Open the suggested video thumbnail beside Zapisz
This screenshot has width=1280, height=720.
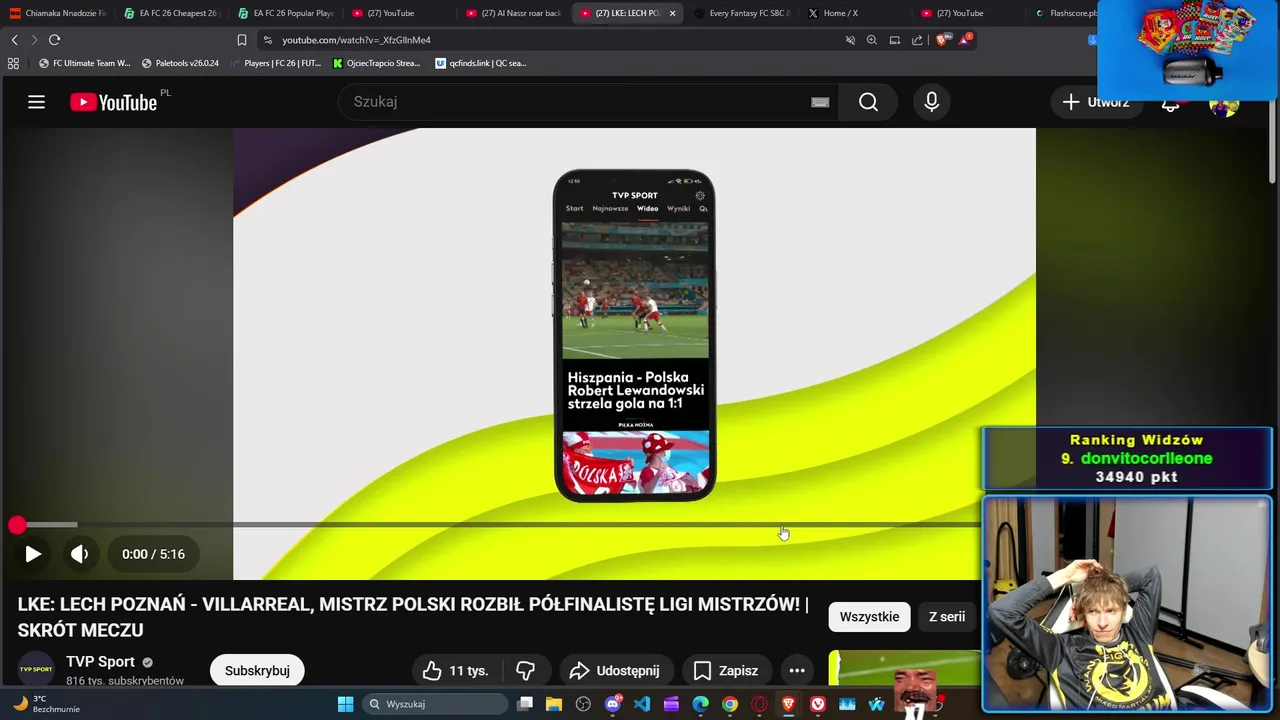coord(905,668)
